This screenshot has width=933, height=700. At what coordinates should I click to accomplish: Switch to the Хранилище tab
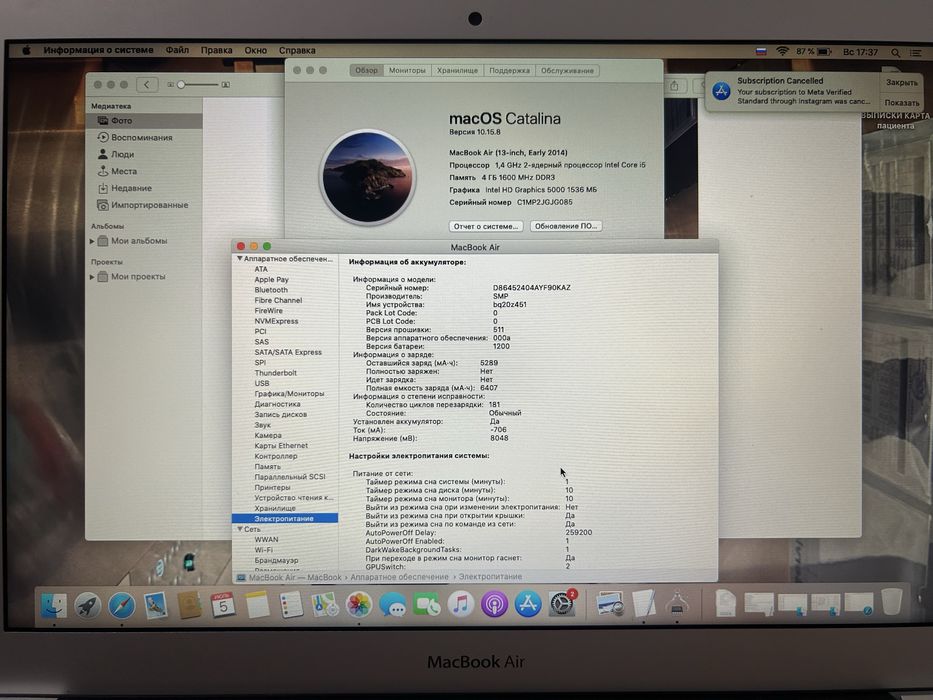[x=457, y=70]
